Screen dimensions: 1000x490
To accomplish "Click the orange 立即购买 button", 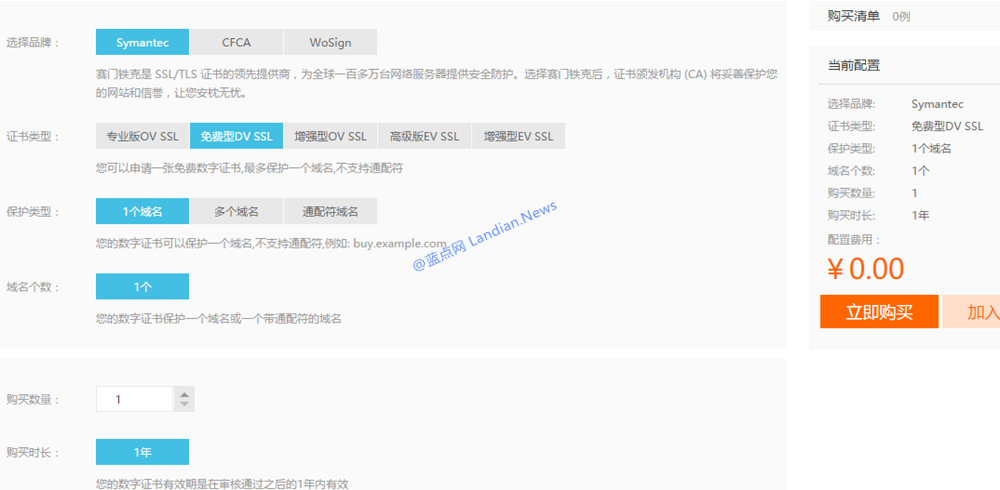I will pyautogui.click(x=879, y=311).
